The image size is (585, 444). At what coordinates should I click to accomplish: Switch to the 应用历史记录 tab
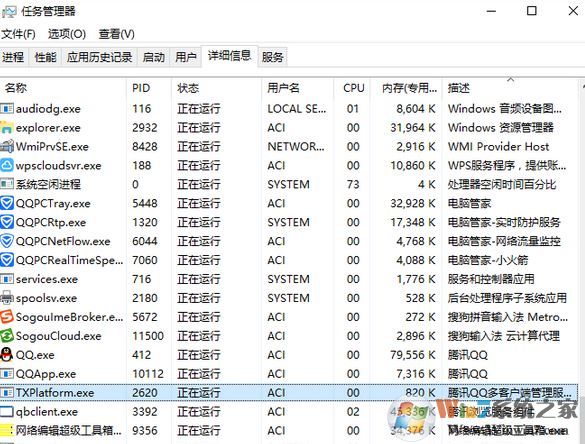coord(99,57)
